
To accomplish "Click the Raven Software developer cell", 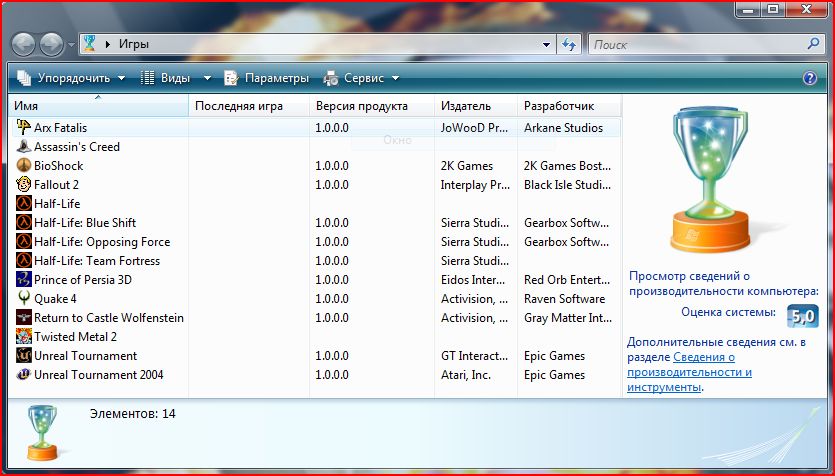I will pyautogui.click(x=564, y=299).
